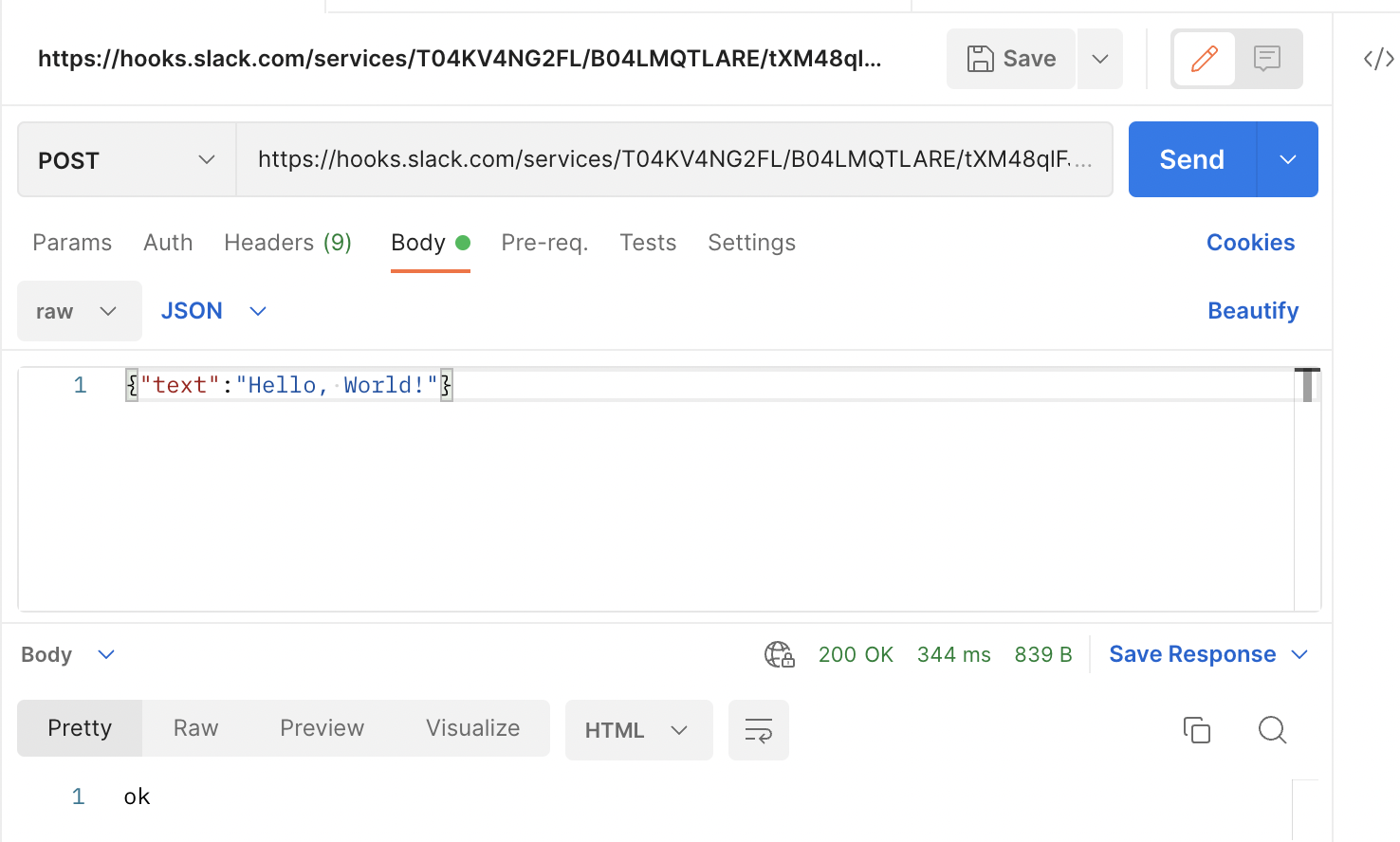Click the Cookies link
The width and height of the screenshot is (1400, 842).
(1250, 243)
